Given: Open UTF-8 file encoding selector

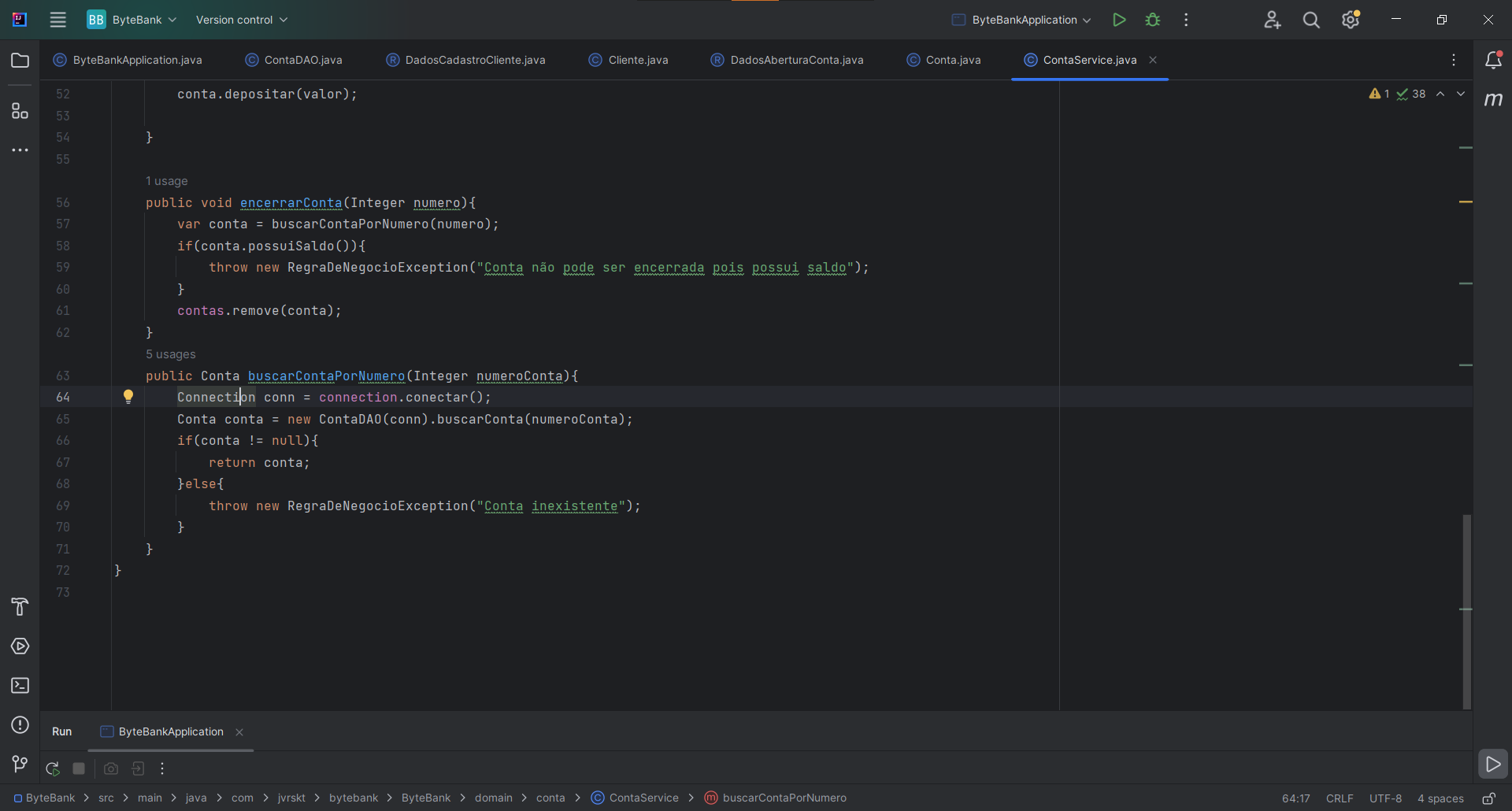Looking at the screenshot, I should pos(1385,798).
